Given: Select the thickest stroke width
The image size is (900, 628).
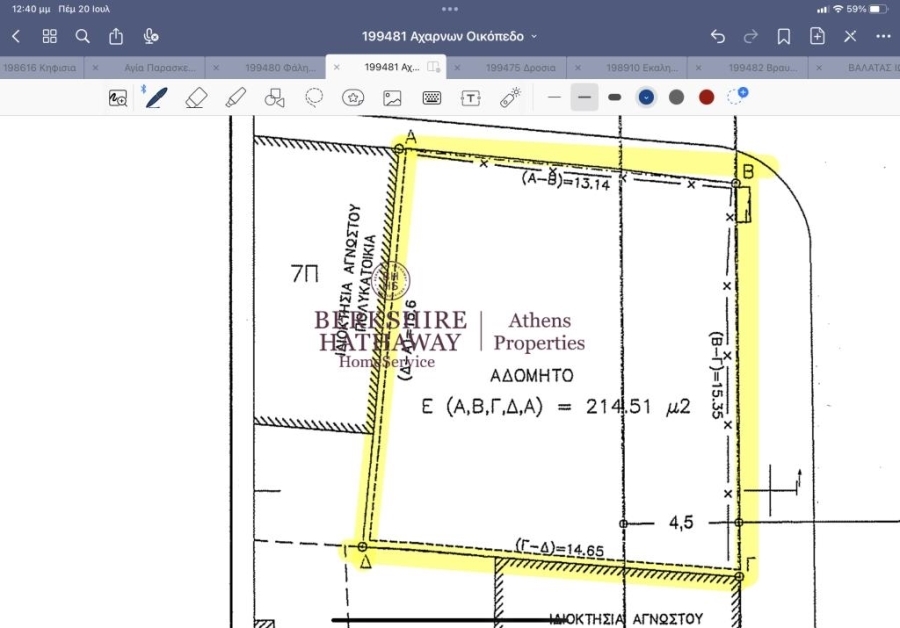Looking at the screenshot, I should click(615, 97).
